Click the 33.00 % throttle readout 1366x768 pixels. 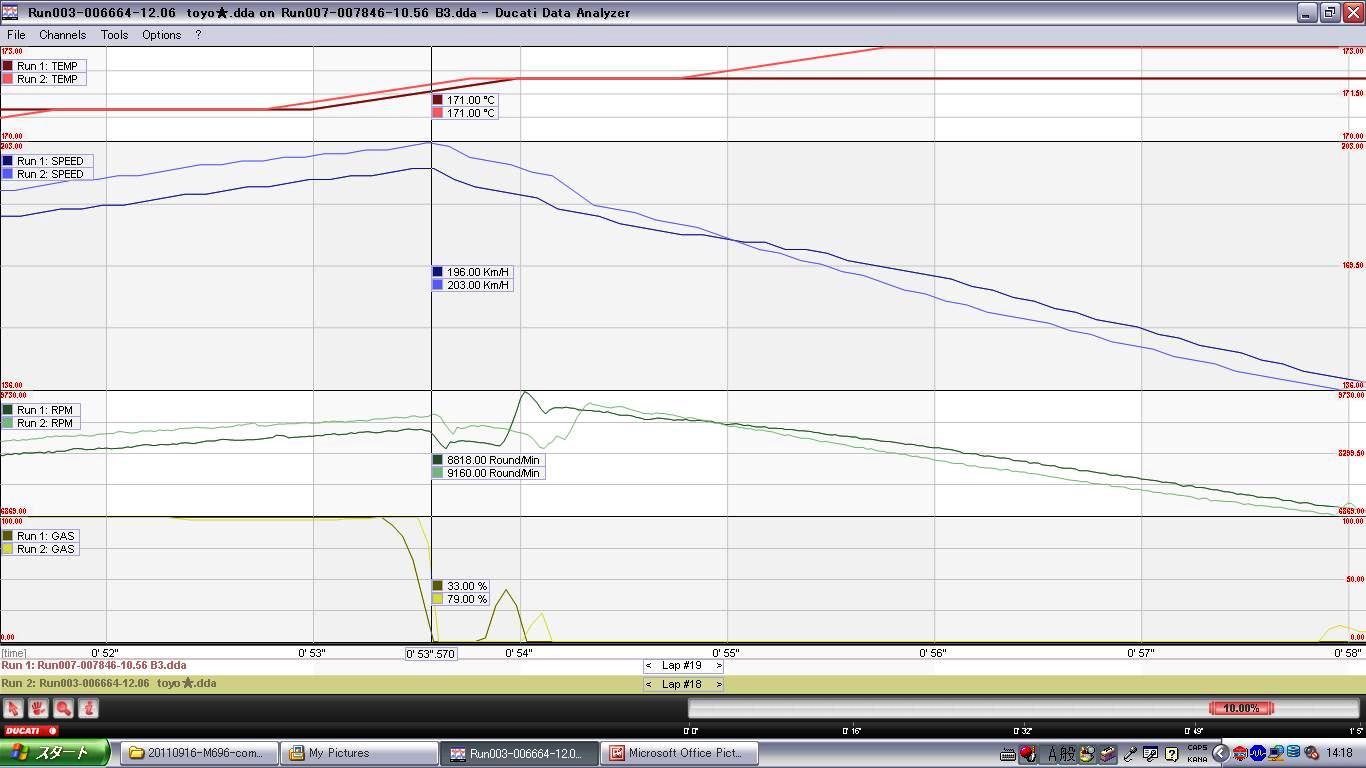[461, 586]
